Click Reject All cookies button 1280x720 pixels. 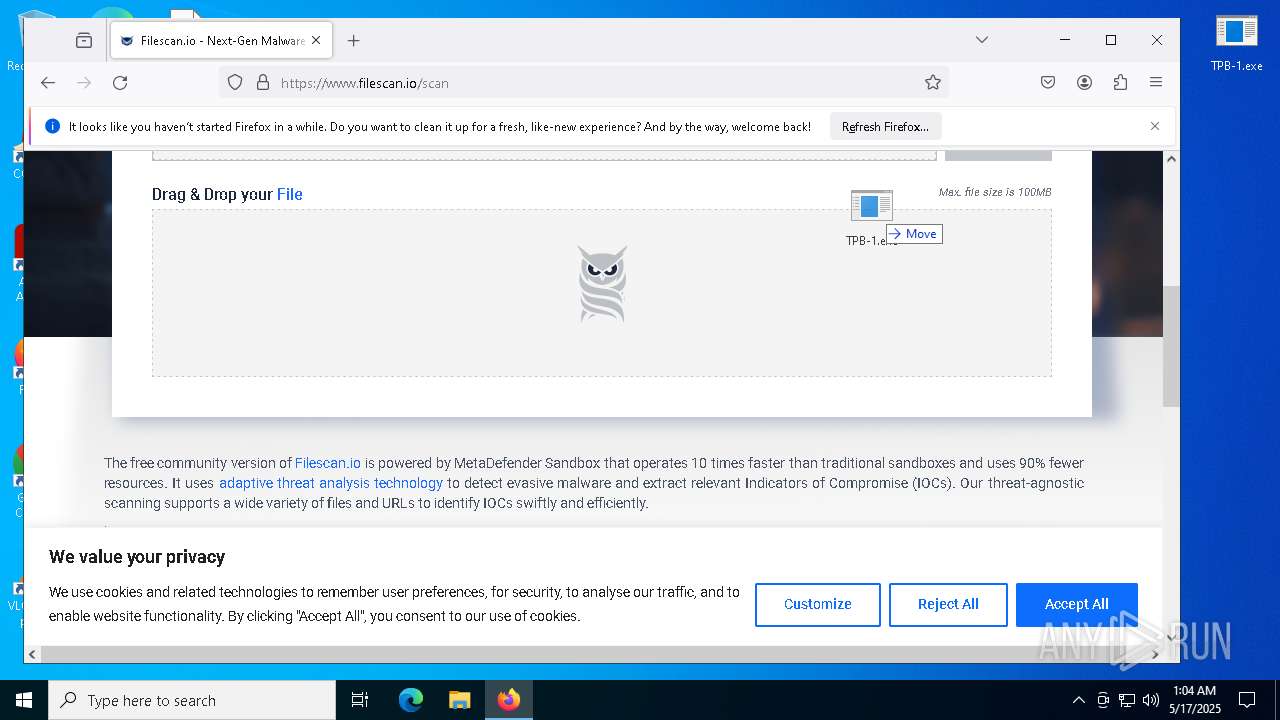[948, 604]
